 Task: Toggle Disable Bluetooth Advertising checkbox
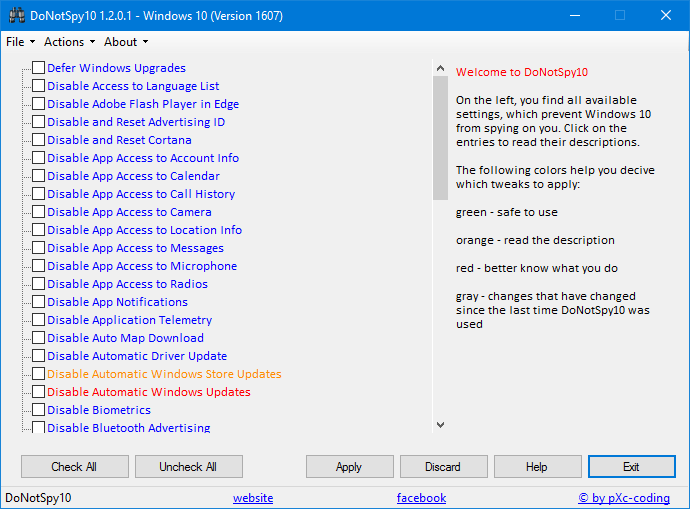pyautogui.click(x=38, y=427)
